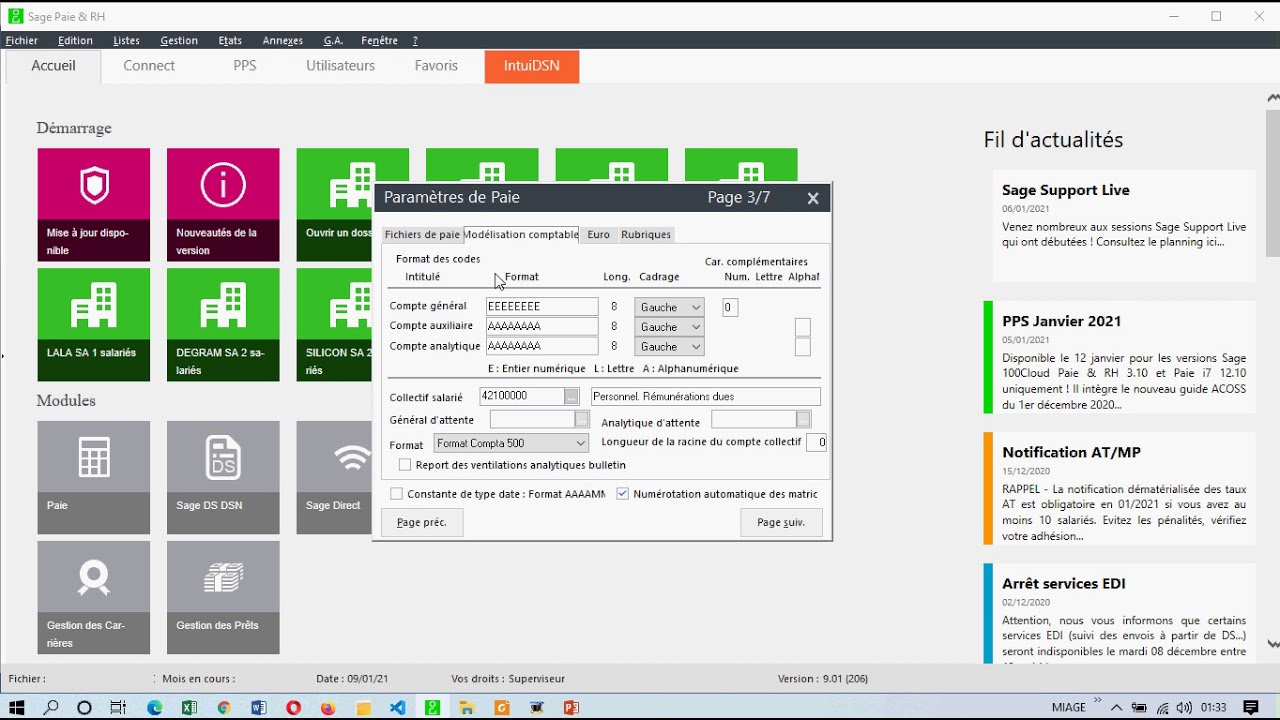The image size is (1280, 720).
Task: Click the Num. field for Compte général
Action: [730, 308]
